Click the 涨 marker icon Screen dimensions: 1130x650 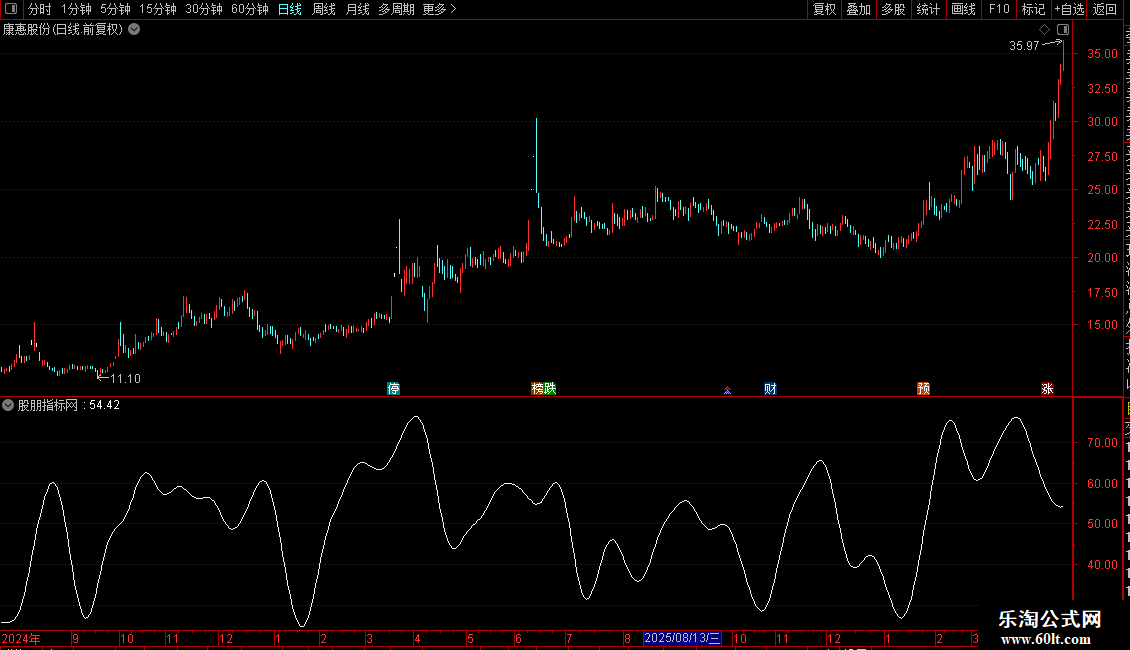(x=1047, y=388)
